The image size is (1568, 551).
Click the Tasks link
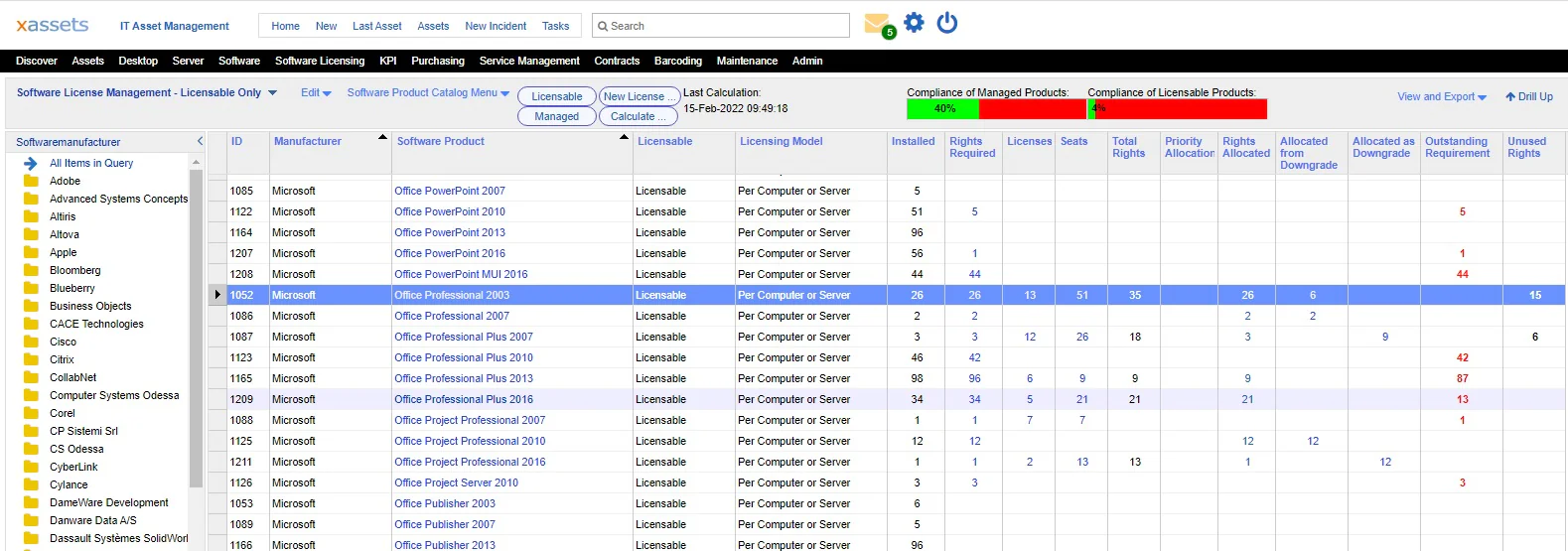(x=556, y=26)
